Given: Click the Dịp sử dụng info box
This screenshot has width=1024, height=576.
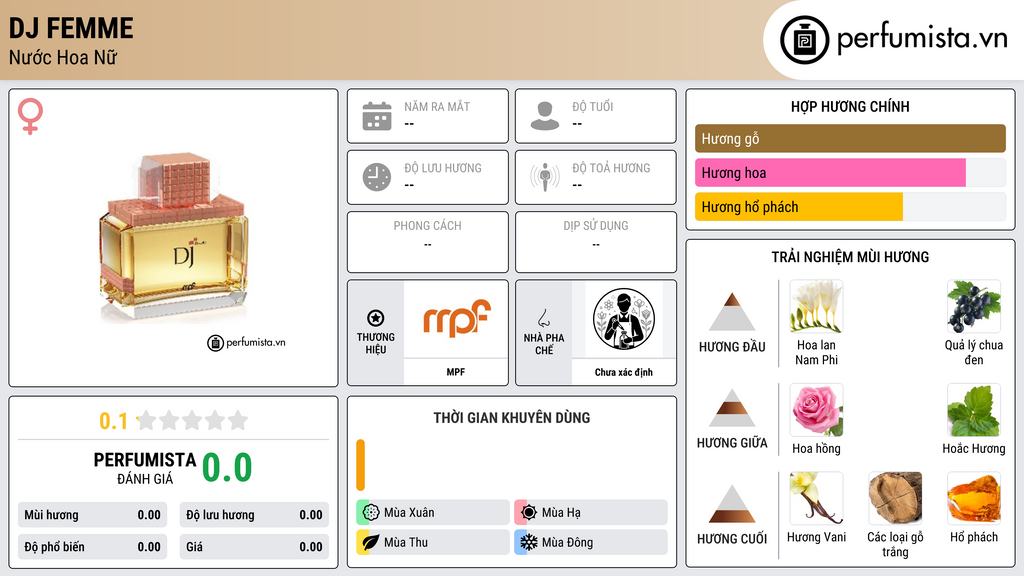Looking at the screenshot, I should tap(596, 242).
